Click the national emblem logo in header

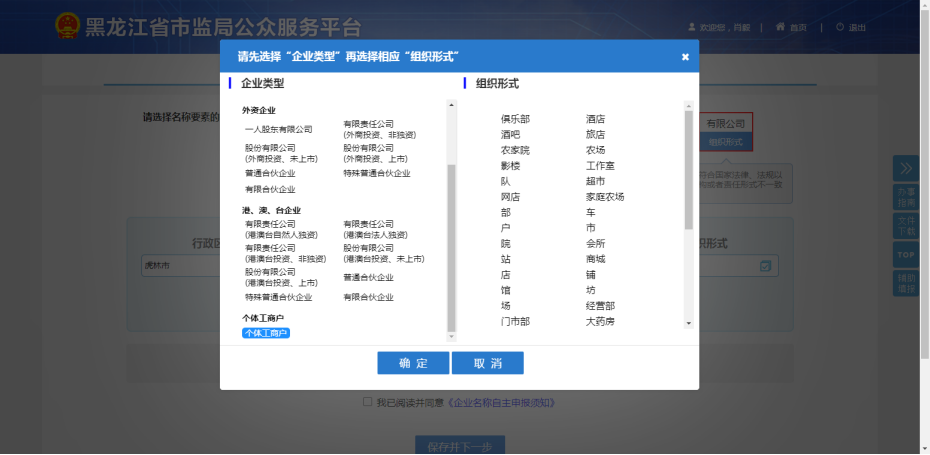[67, 26]
